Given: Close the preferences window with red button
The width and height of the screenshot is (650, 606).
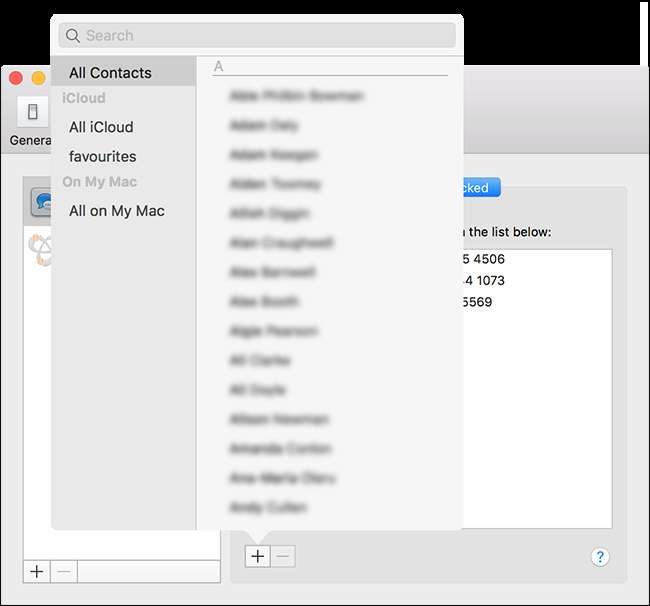Looking at the screenshot, I should (x=16, y=78).
